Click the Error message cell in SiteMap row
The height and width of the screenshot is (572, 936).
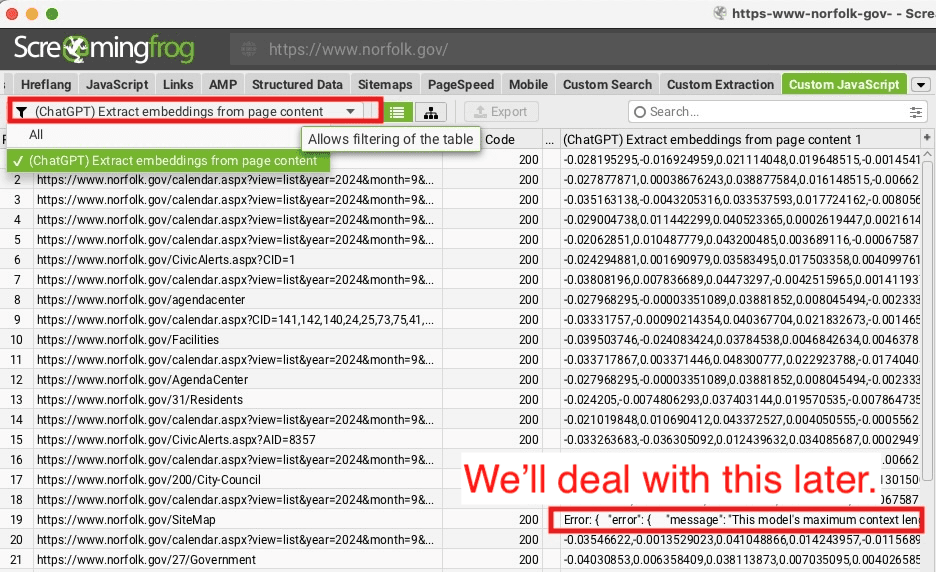740,519
